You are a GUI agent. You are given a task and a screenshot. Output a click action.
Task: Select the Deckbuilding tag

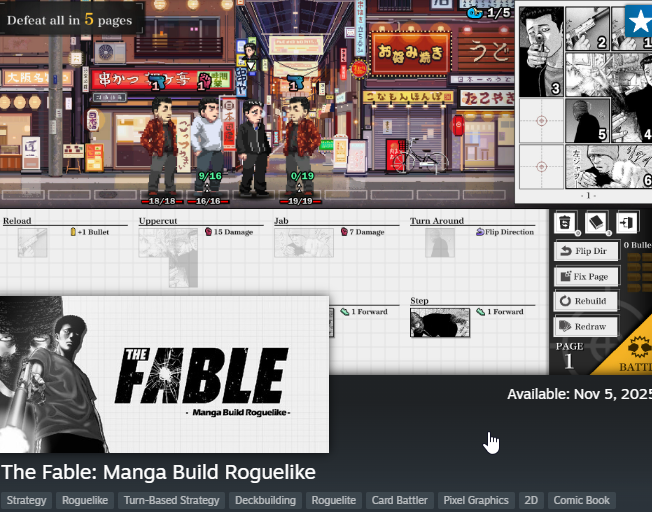[x=265, y=500]
